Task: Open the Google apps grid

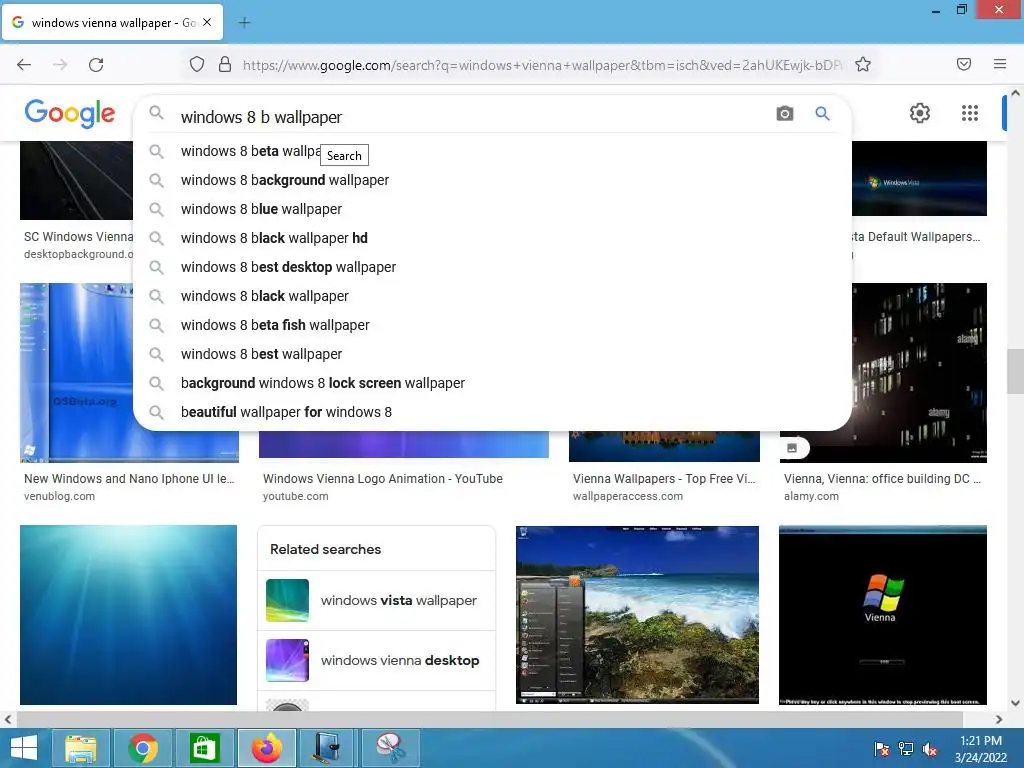Action: 970,113
